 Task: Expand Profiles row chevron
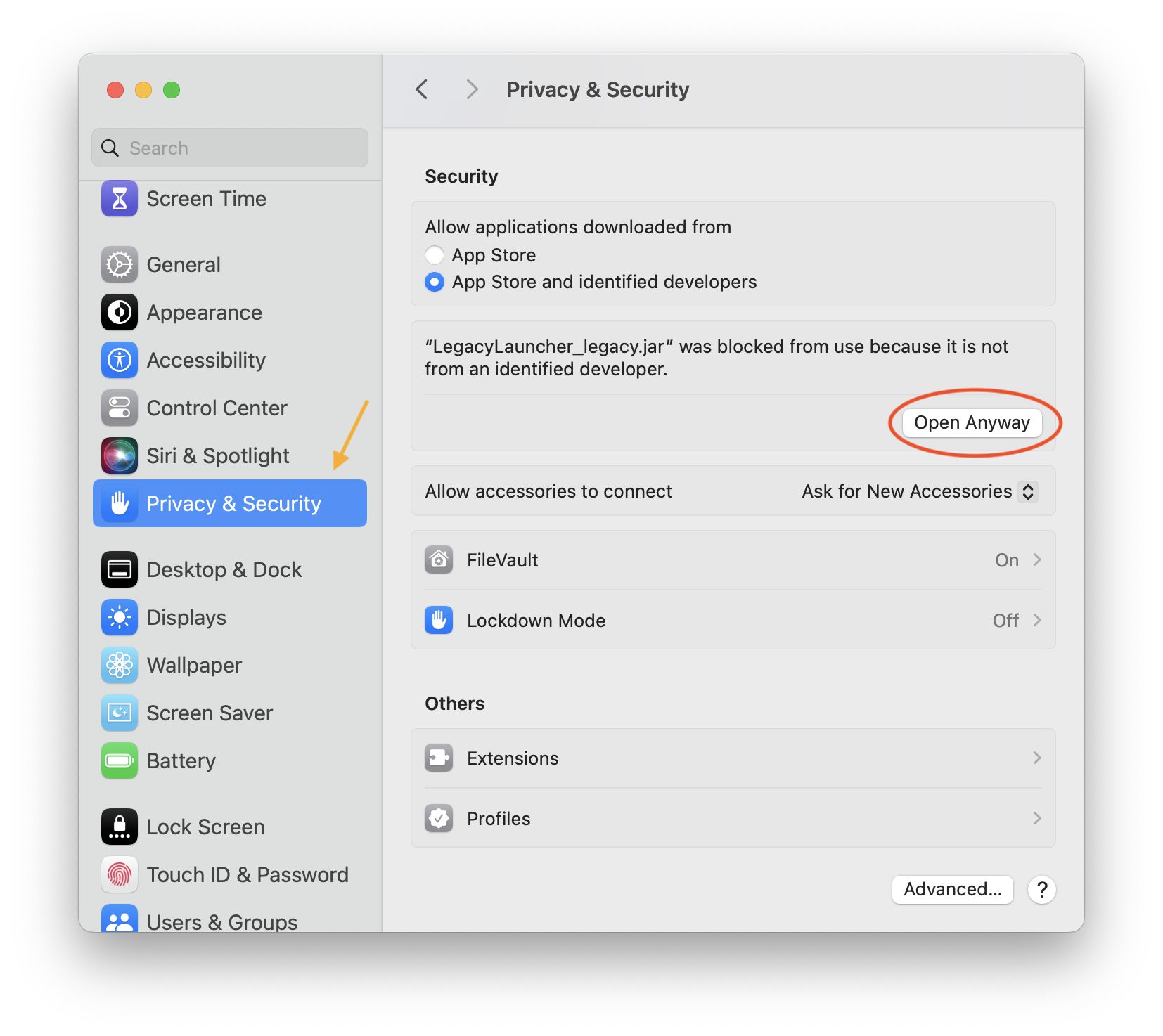point(1037,818)
